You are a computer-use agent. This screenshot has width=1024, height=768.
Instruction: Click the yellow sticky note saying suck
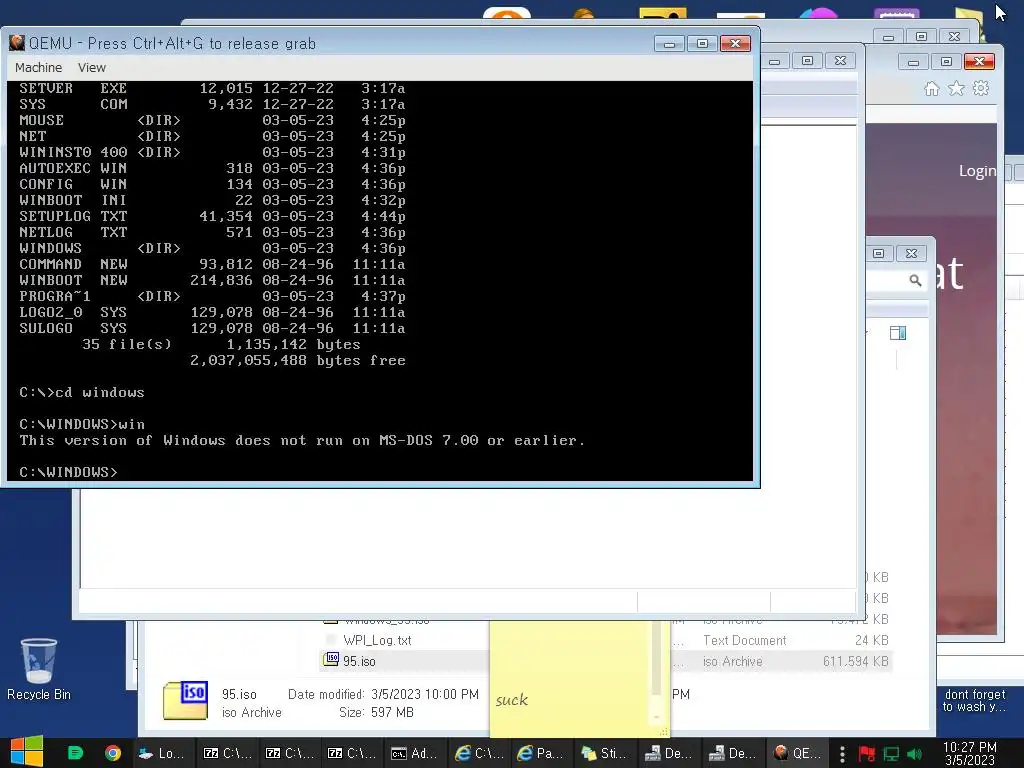pyautogui.click(x=577, y=679)
